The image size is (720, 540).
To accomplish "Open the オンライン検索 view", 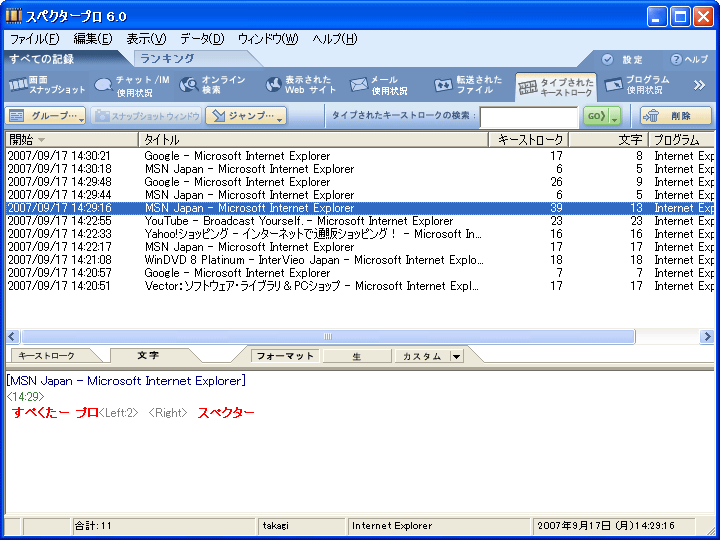I will click(x=213, y=85).
